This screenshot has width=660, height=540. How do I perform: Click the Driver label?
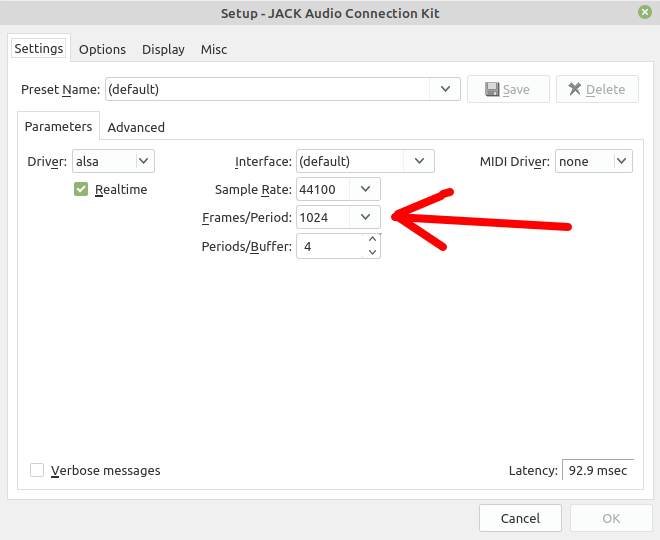(47, 162)
